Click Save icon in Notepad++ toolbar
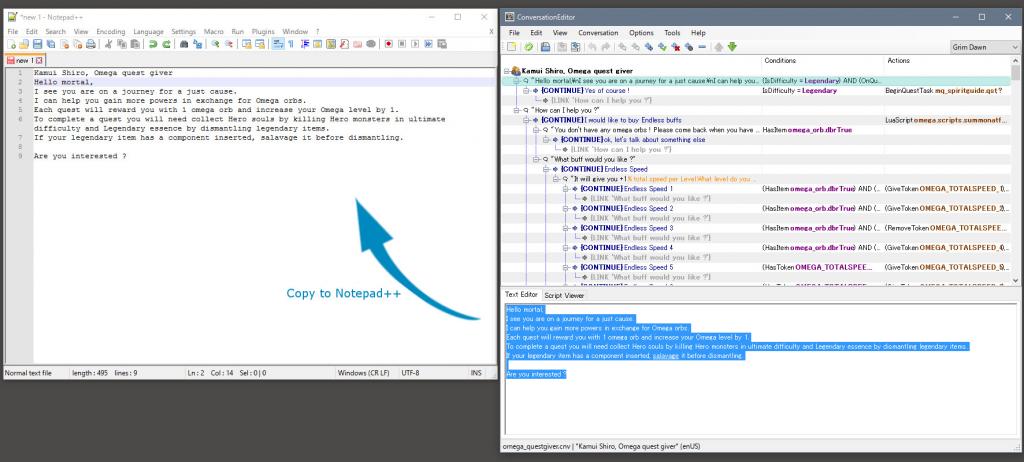 tap(37, 44)
